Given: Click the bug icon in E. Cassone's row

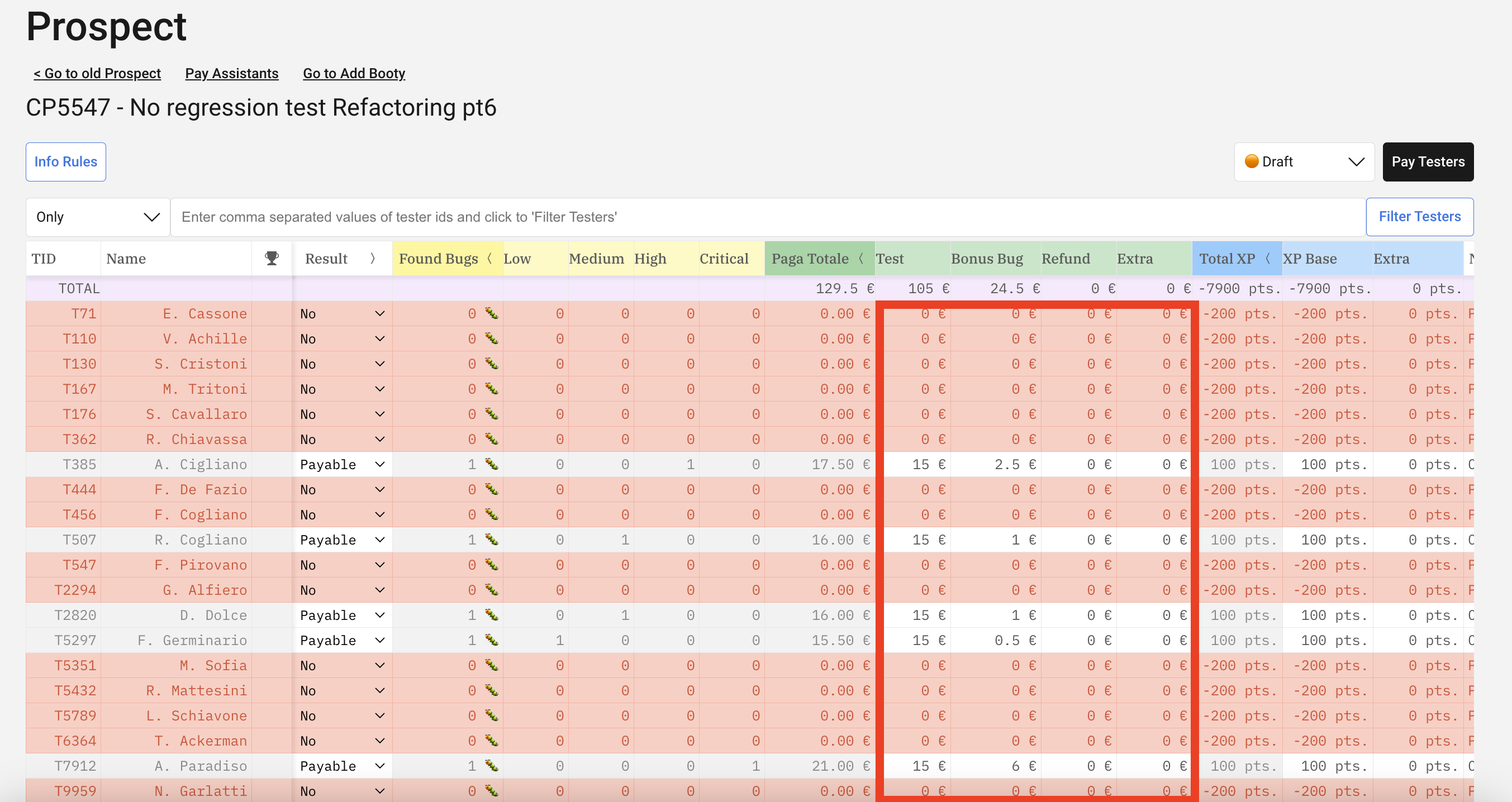Looking at the screenshot, I should 491,313.
